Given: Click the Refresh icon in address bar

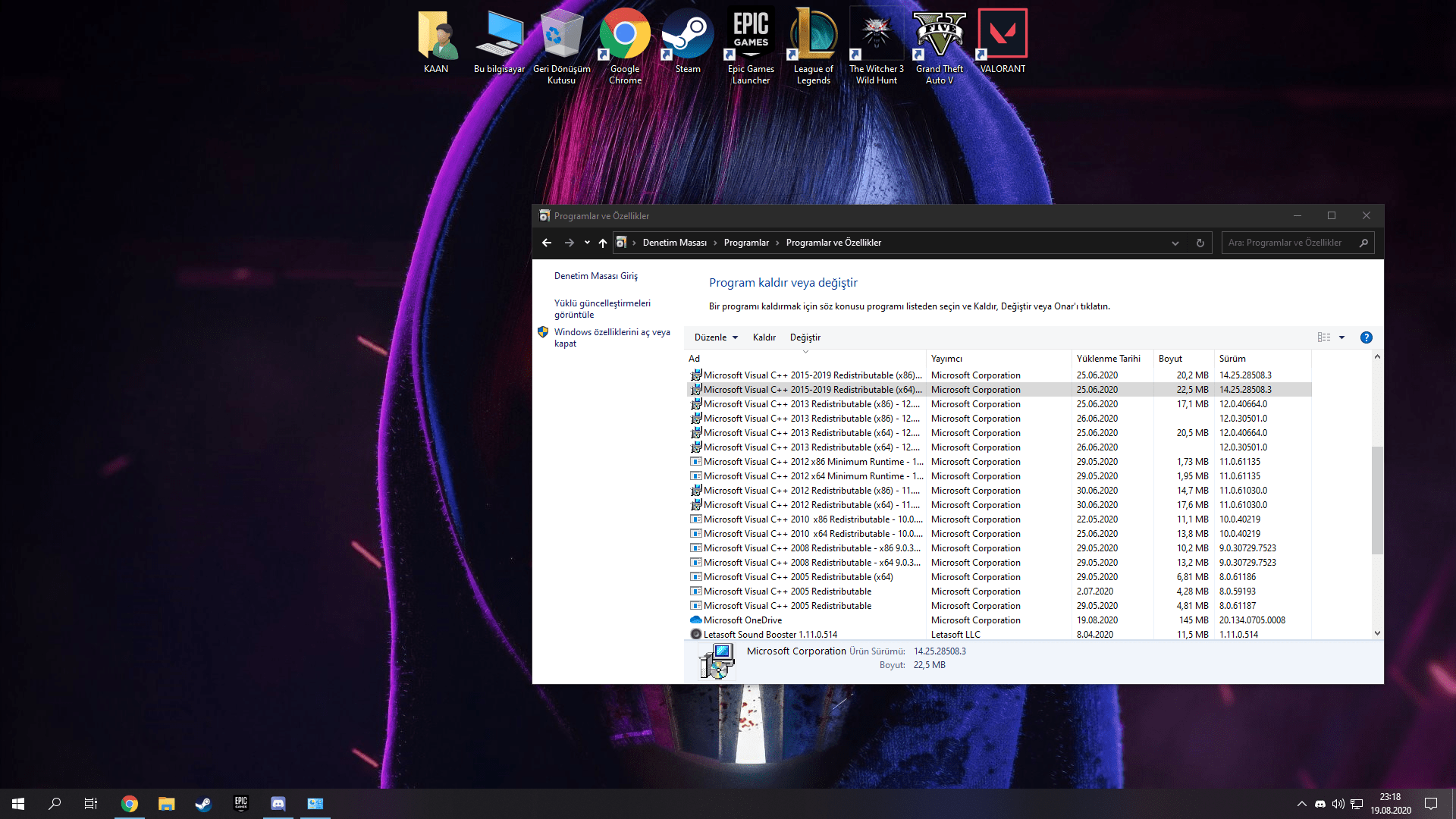Looking at the screenshot, I should point(1200,243).
